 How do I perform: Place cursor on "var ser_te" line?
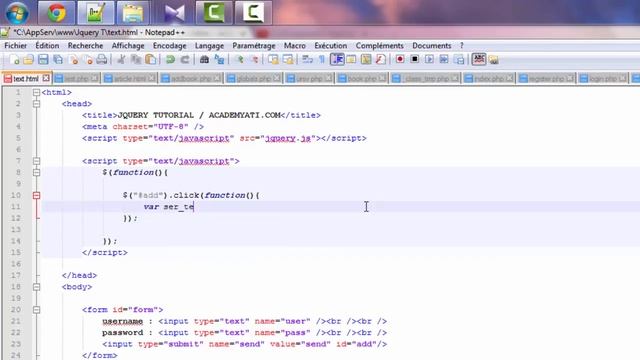point(341,207)
